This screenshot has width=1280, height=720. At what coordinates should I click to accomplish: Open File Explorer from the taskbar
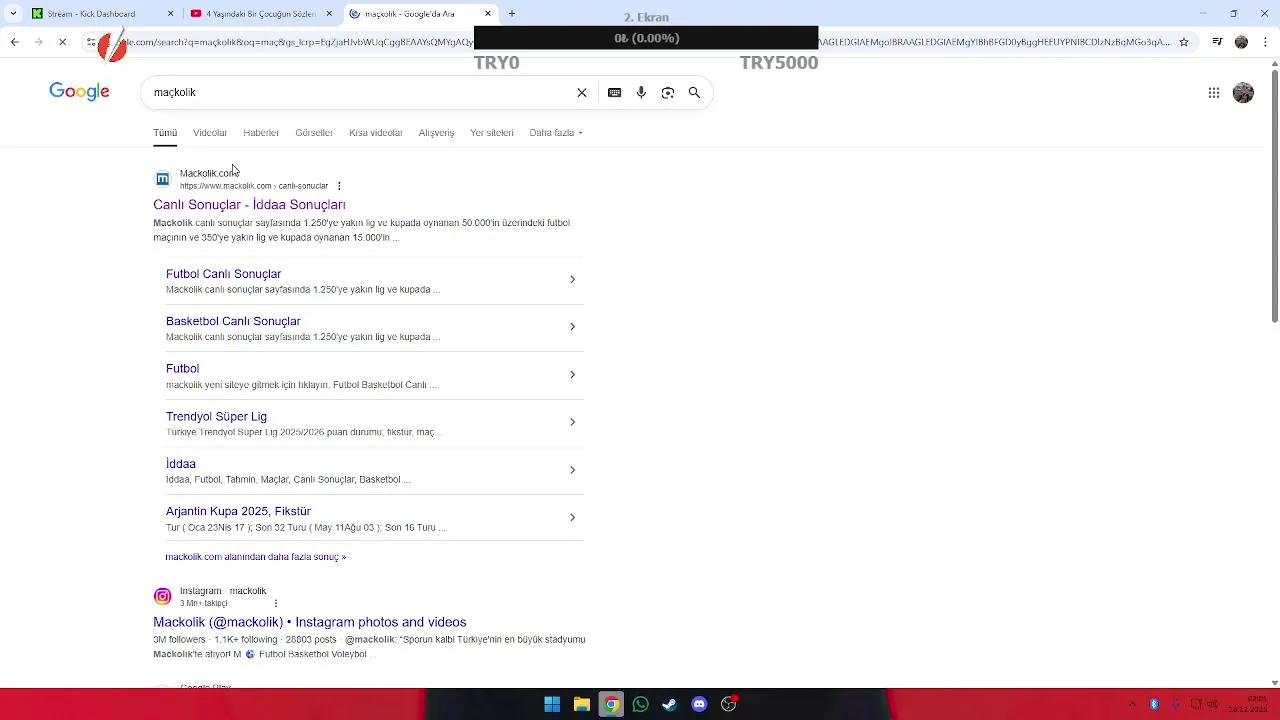(581, 704)
